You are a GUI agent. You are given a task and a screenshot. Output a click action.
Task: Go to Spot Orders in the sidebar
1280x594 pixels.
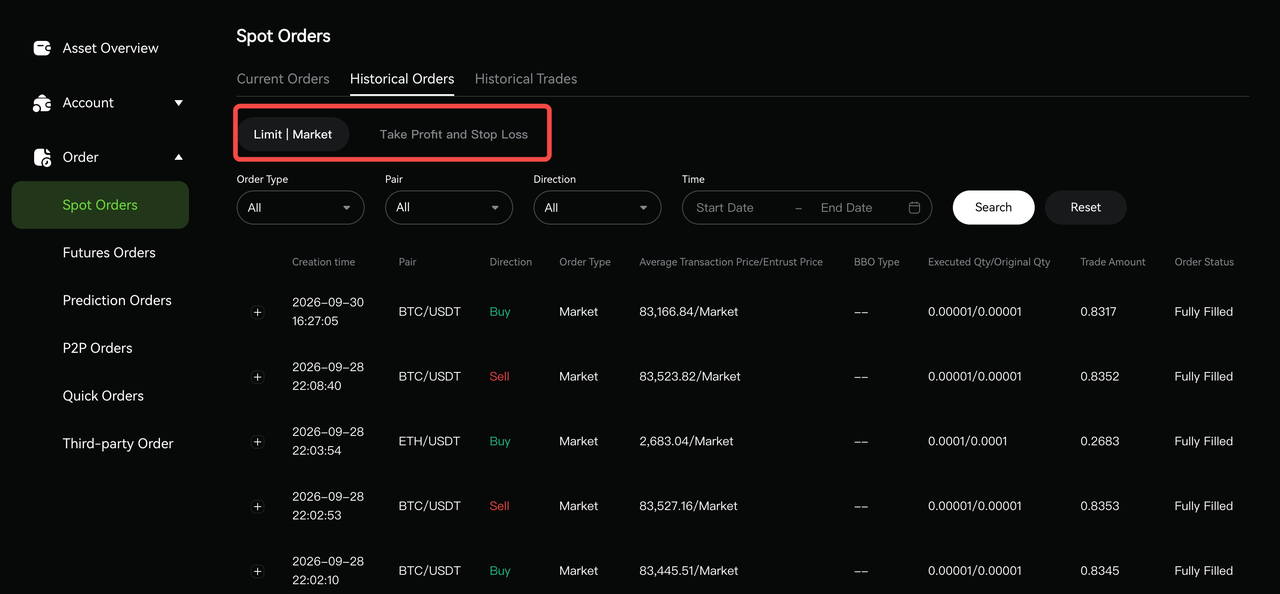pyautogui.click(x=100, y=205)
